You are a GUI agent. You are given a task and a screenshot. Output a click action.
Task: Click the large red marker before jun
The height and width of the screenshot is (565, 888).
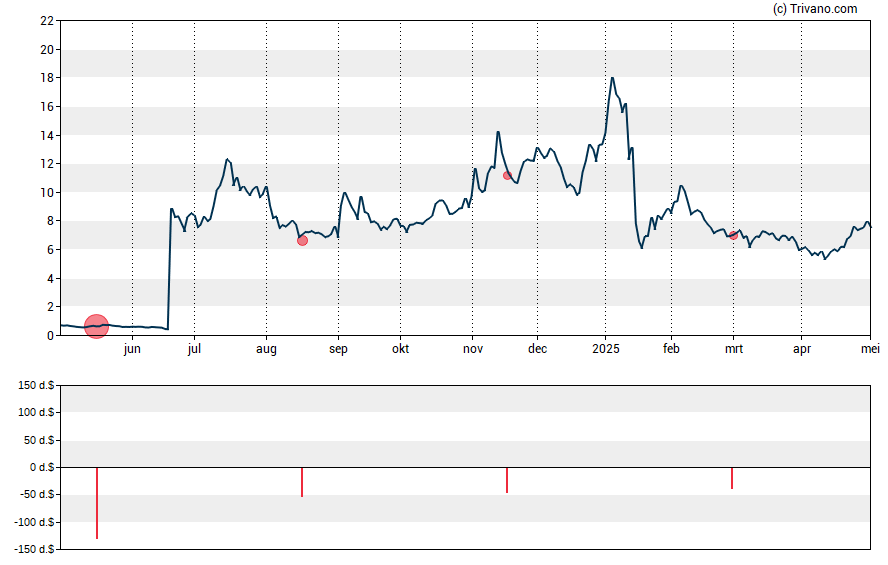(96, 326)
